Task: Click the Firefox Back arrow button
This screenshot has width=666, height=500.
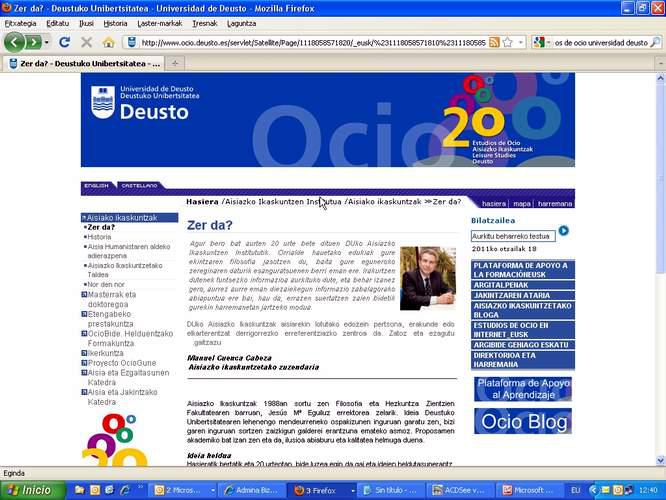Action: pyautogui.click(x=14, y=42)
